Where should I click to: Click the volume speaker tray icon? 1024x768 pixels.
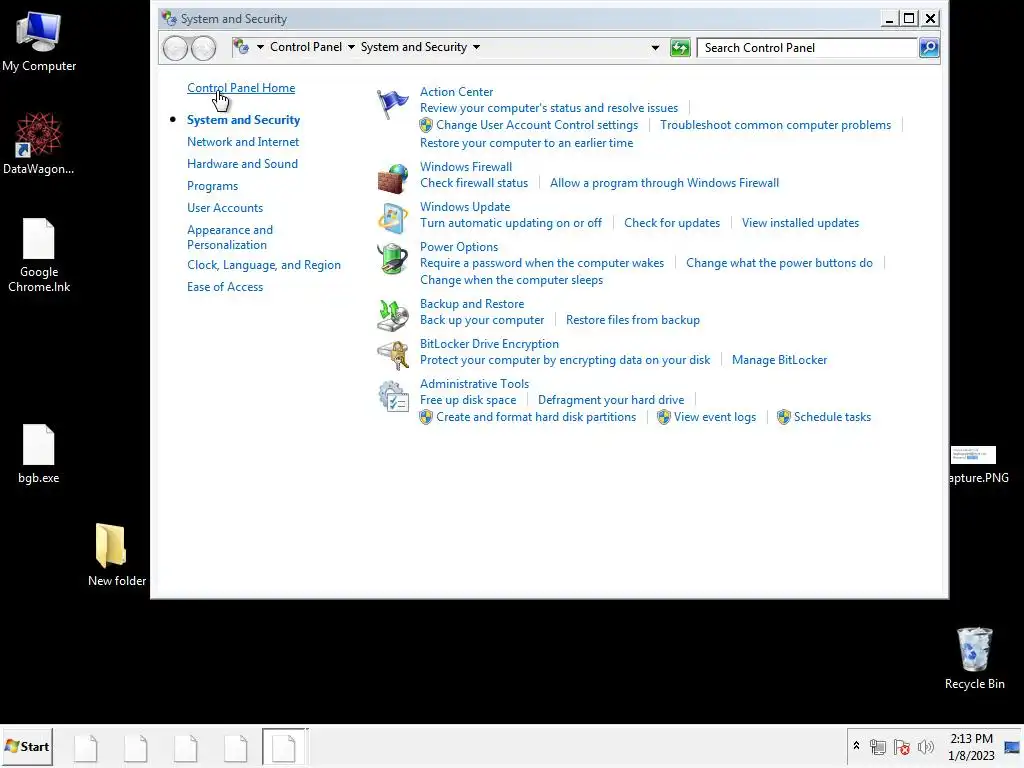click(x=925, y=746)
